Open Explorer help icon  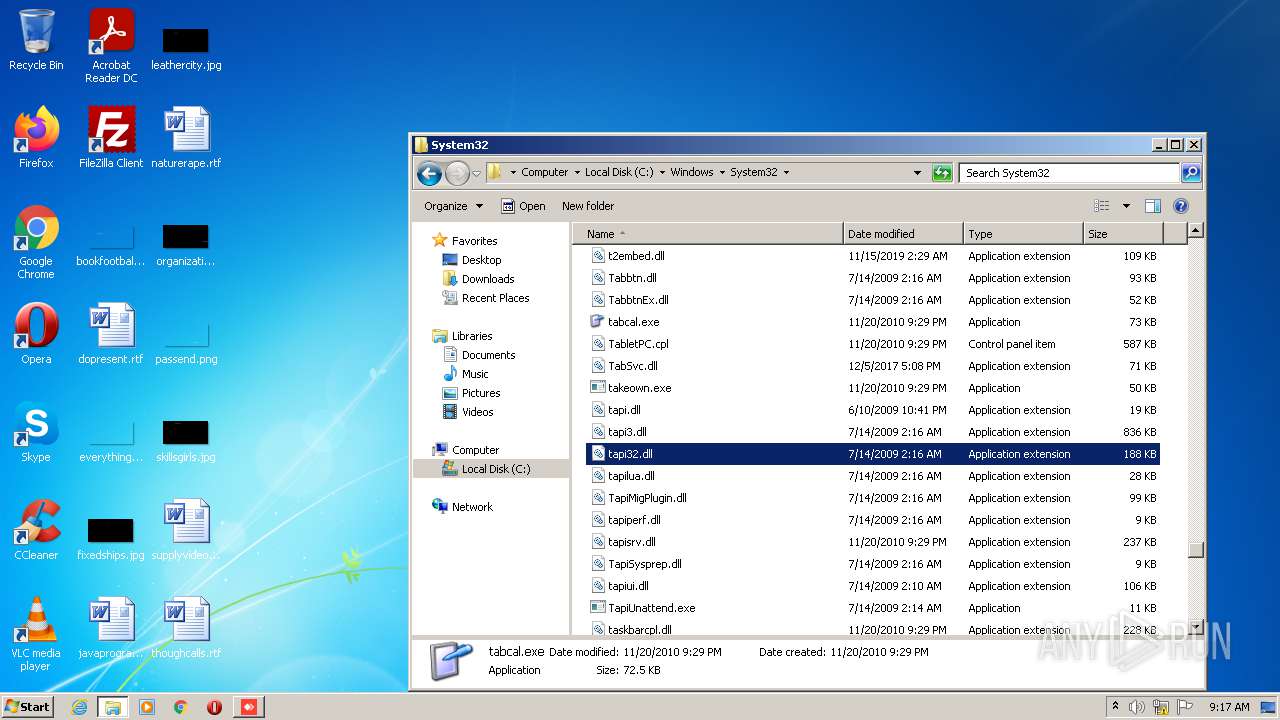(x=1181, y=206)
